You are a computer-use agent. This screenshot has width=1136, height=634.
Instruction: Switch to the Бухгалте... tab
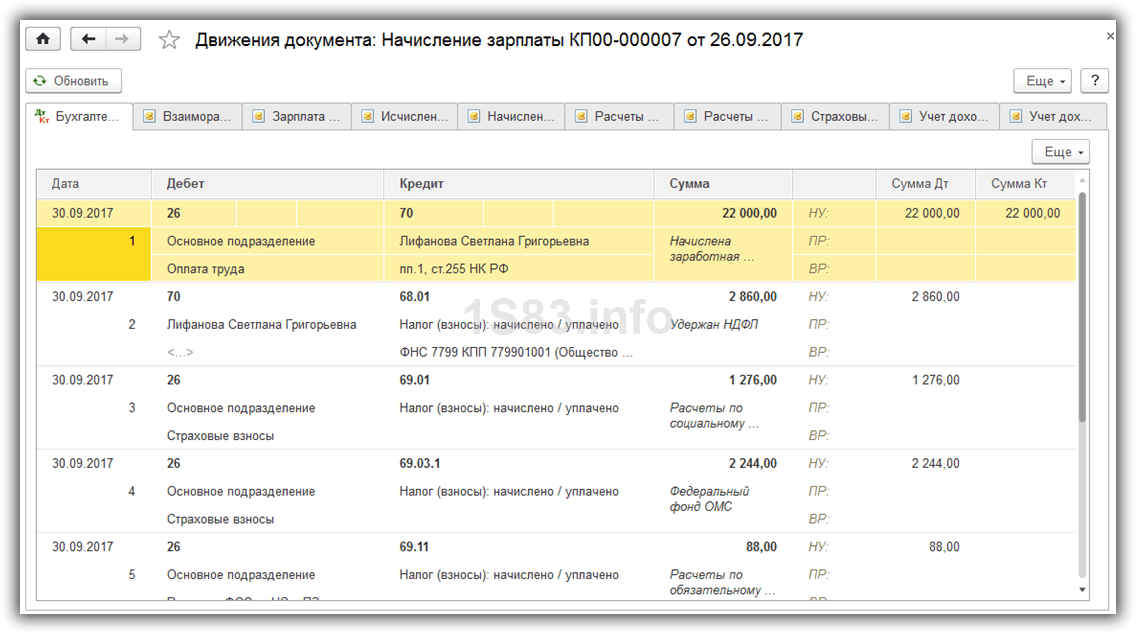click(79, 117)
